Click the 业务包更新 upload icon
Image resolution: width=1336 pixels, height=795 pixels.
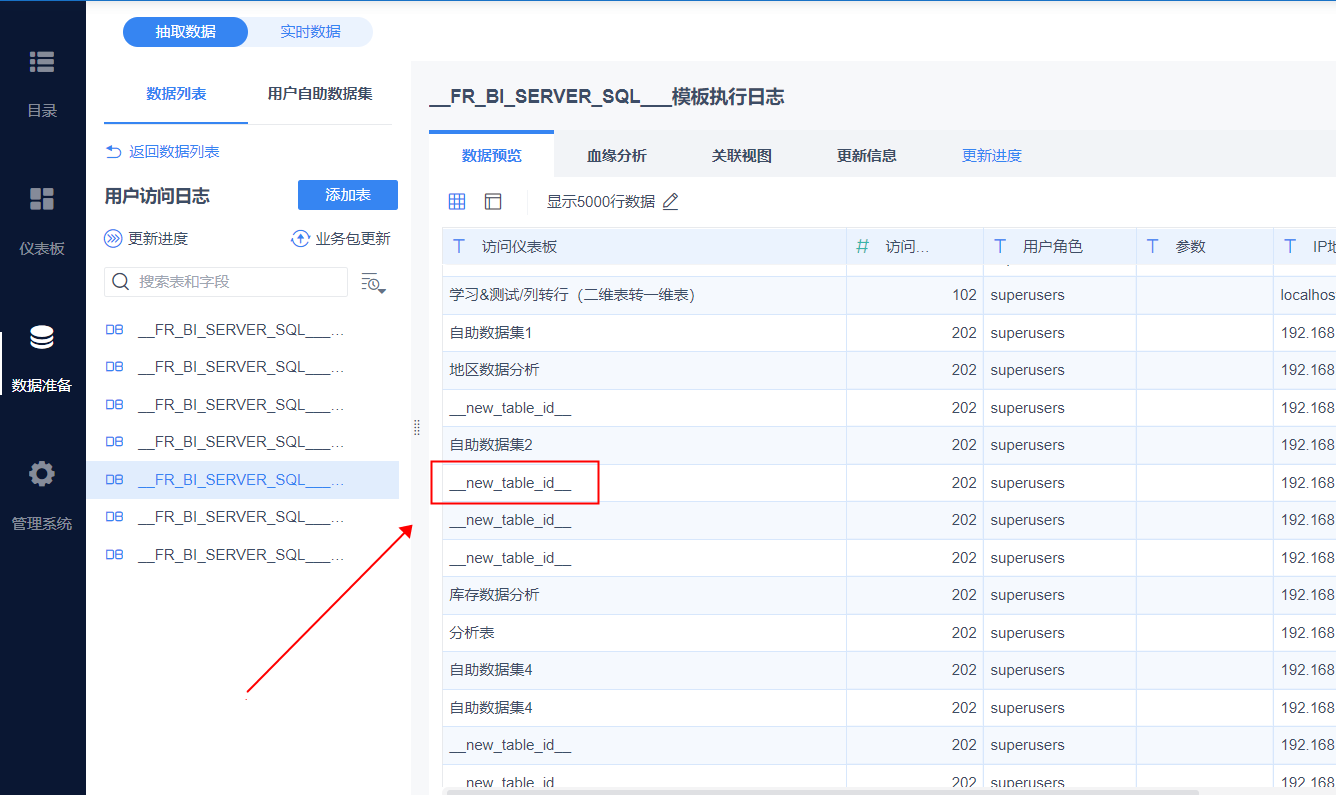click(300, 239)
